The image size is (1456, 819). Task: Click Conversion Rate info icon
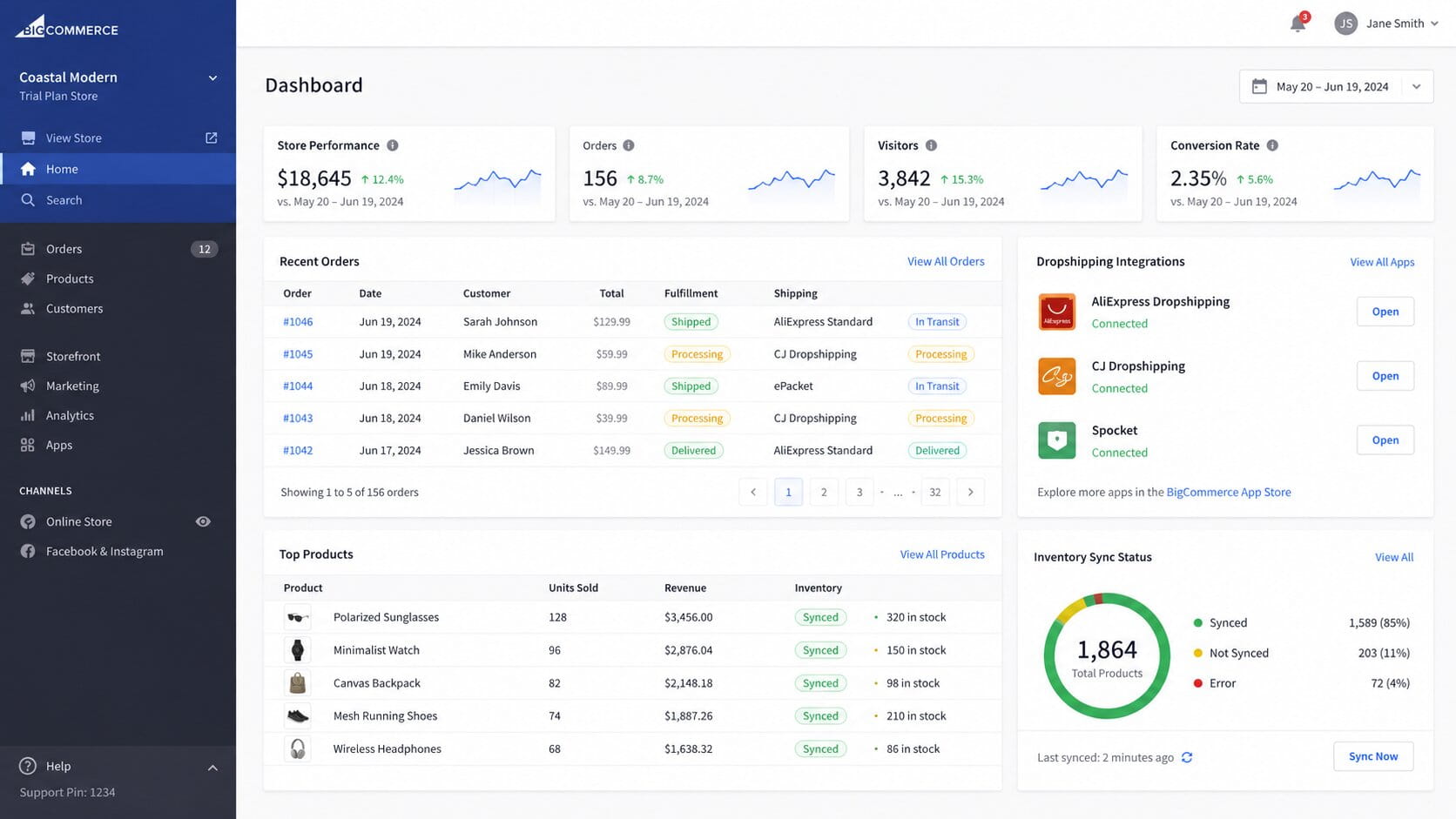pyautogui.click(x=1272, y=145)
